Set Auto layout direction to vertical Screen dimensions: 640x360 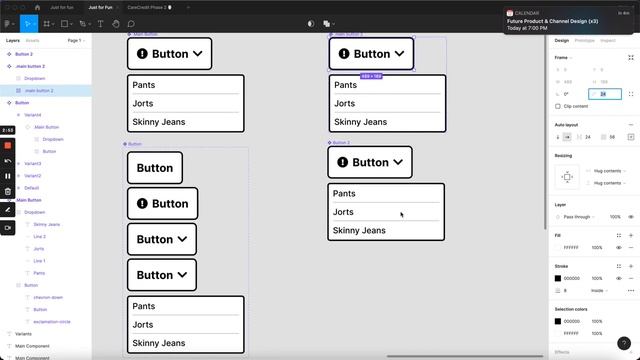pyautogui.click(x=558, y=137)
